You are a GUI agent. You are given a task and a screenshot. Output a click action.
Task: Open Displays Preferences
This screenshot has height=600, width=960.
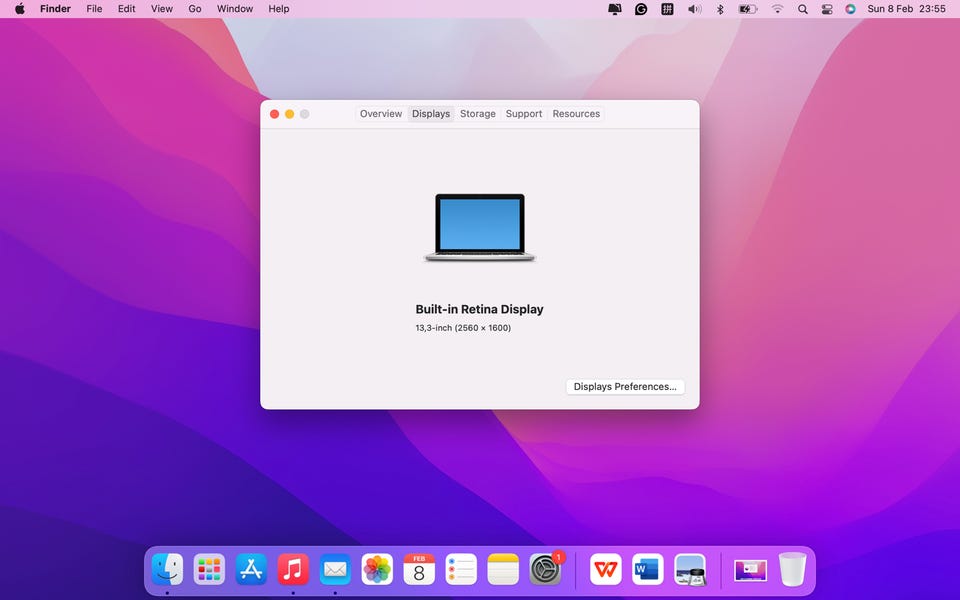click(625, 387)
